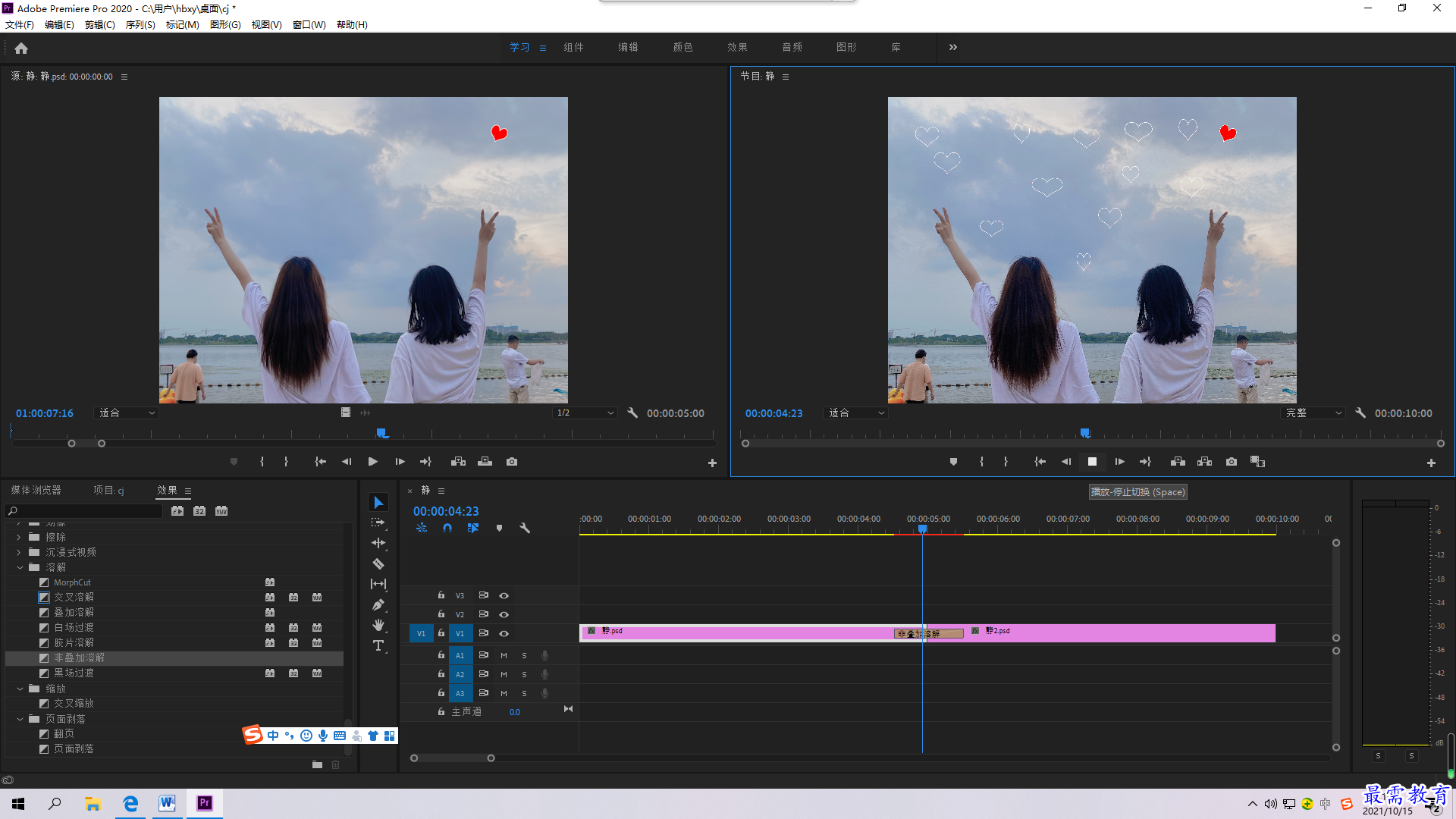Viewport: 1456px width, 819px height.
Task: Toggle V3 track output eye
Action: pyautogui.click(x=504, y=596)
